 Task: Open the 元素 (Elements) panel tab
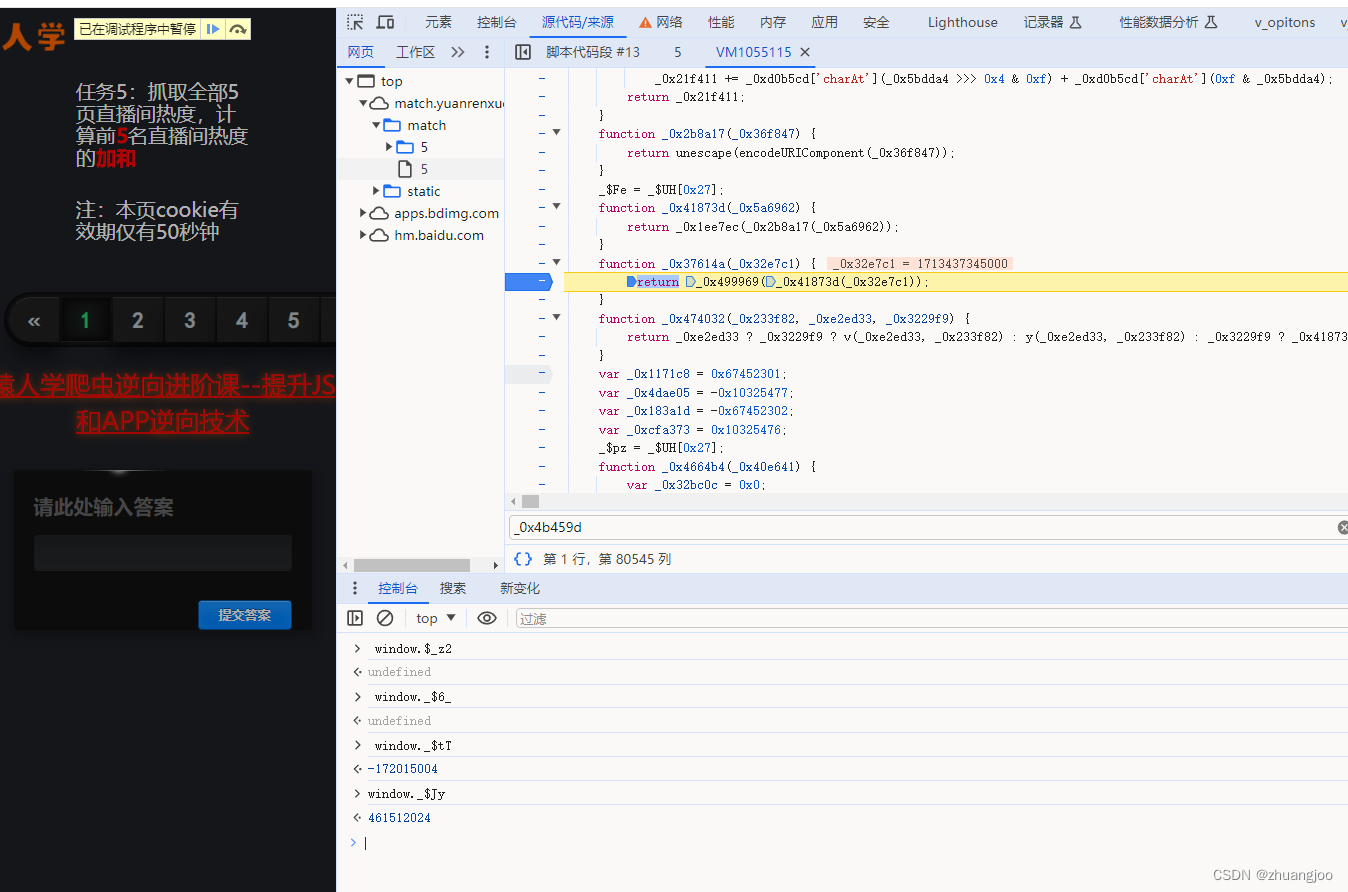[438, 22]
